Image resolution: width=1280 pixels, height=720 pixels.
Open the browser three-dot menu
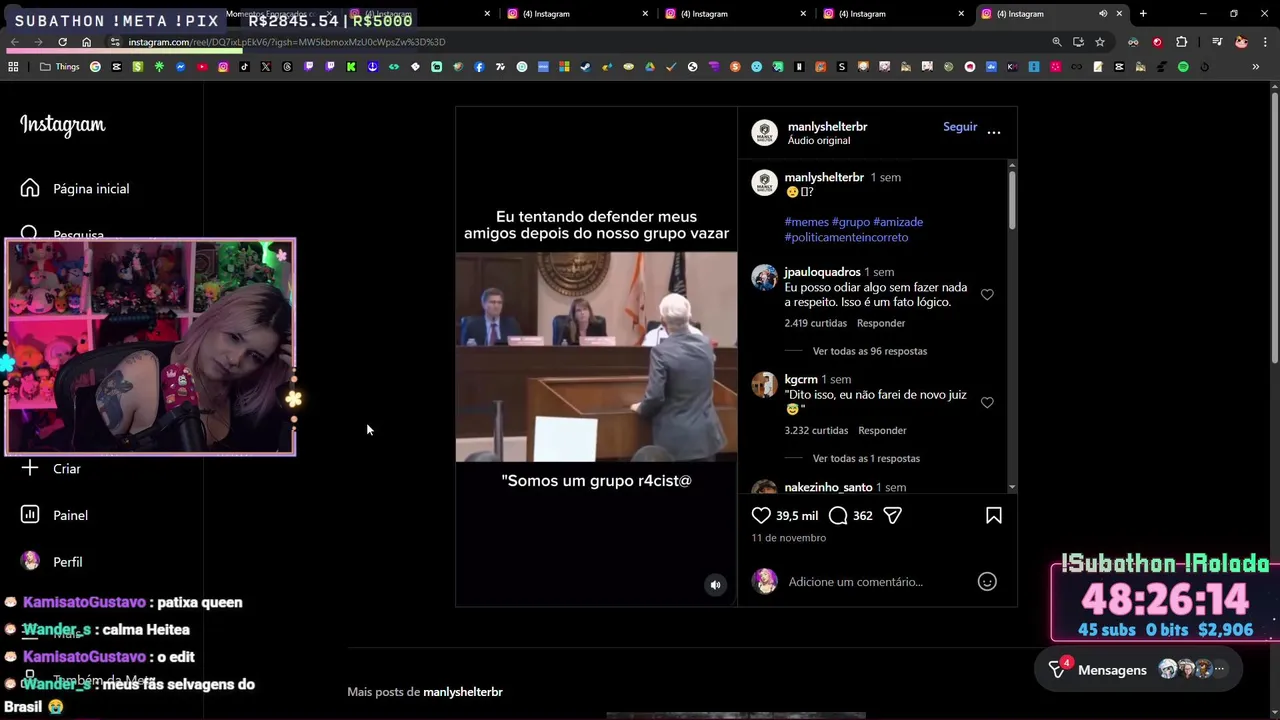pos(1265,42)
